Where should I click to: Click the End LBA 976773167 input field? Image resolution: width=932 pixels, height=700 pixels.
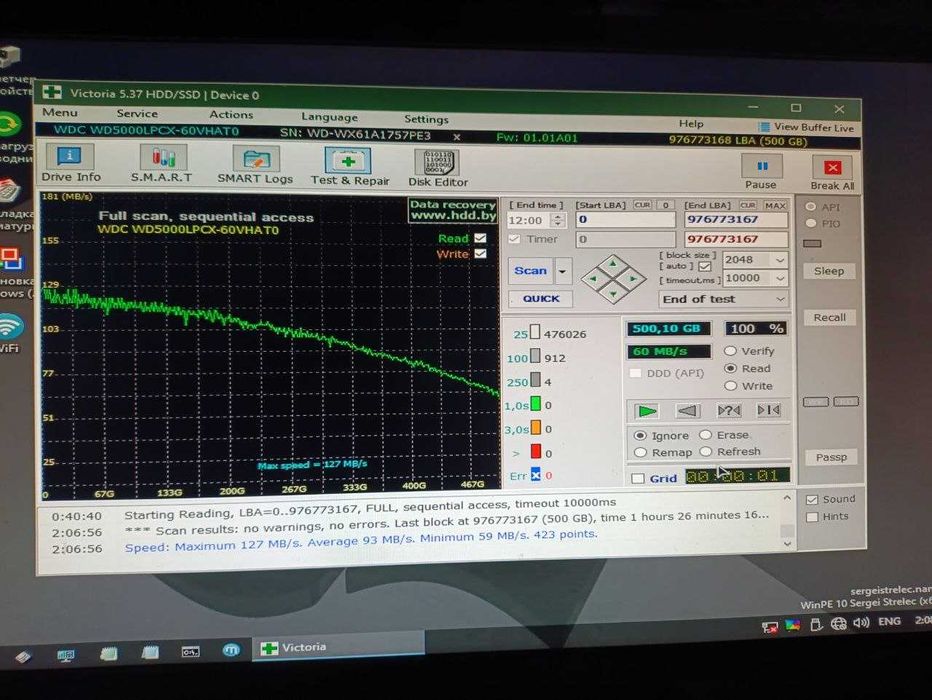(x=736, y=220)
